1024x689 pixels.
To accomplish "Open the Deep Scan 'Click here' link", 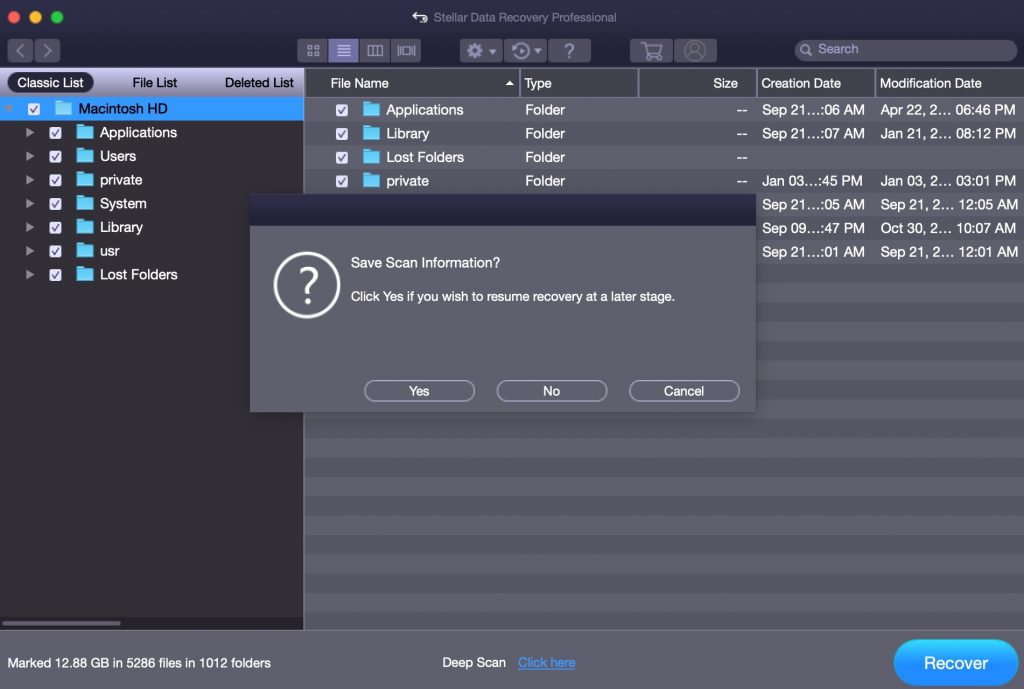I will [x=547, y=662].
